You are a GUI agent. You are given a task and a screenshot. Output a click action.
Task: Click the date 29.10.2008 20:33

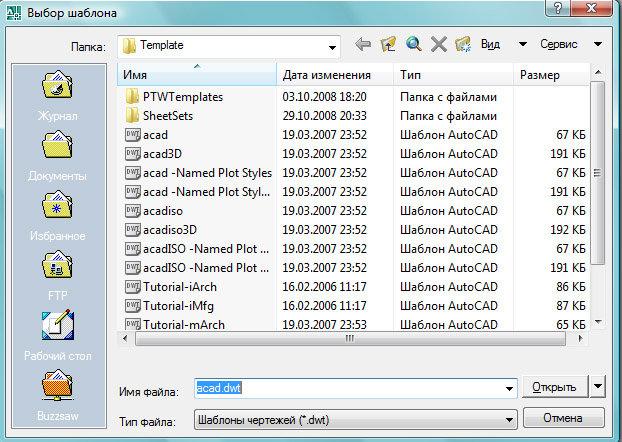(324, 115)
